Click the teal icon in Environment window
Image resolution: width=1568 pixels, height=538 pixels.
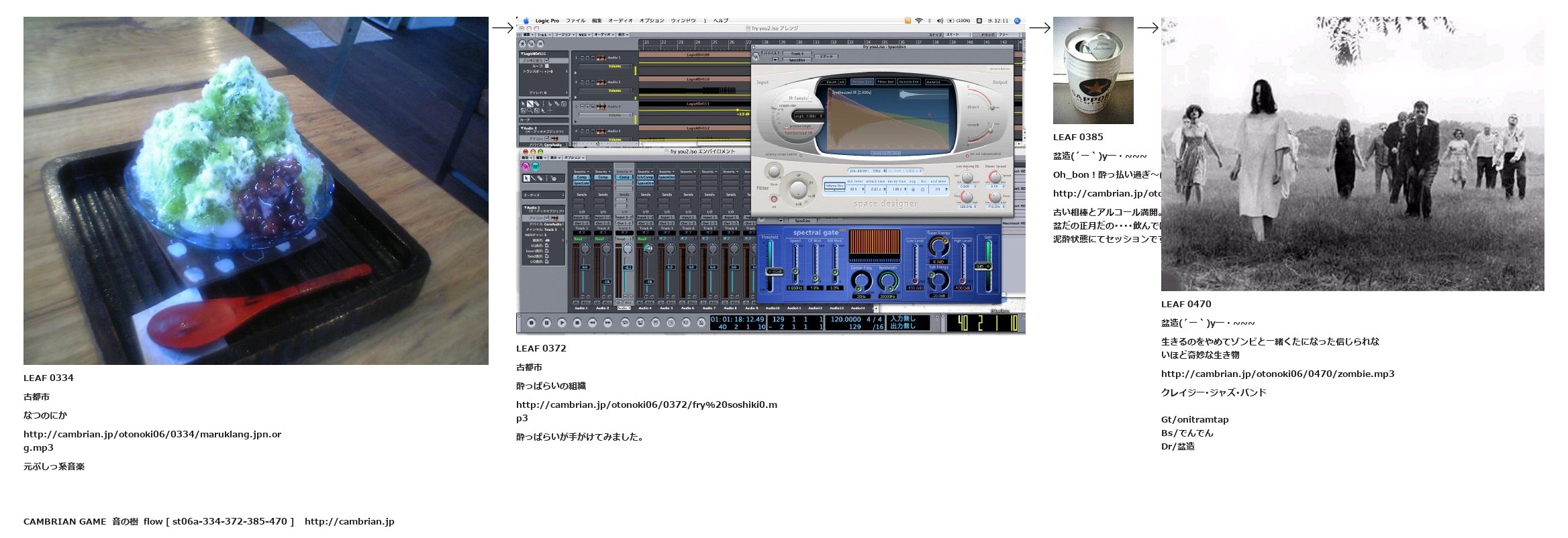(536, 166)
